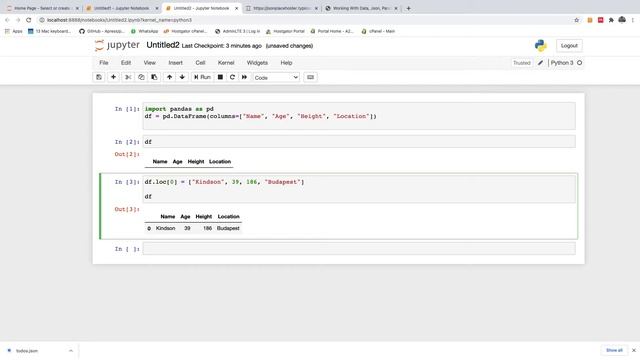Select the Kindson cell in output table
The height and width of the screenshot is (360, 640).
click(x=165, y=228)
